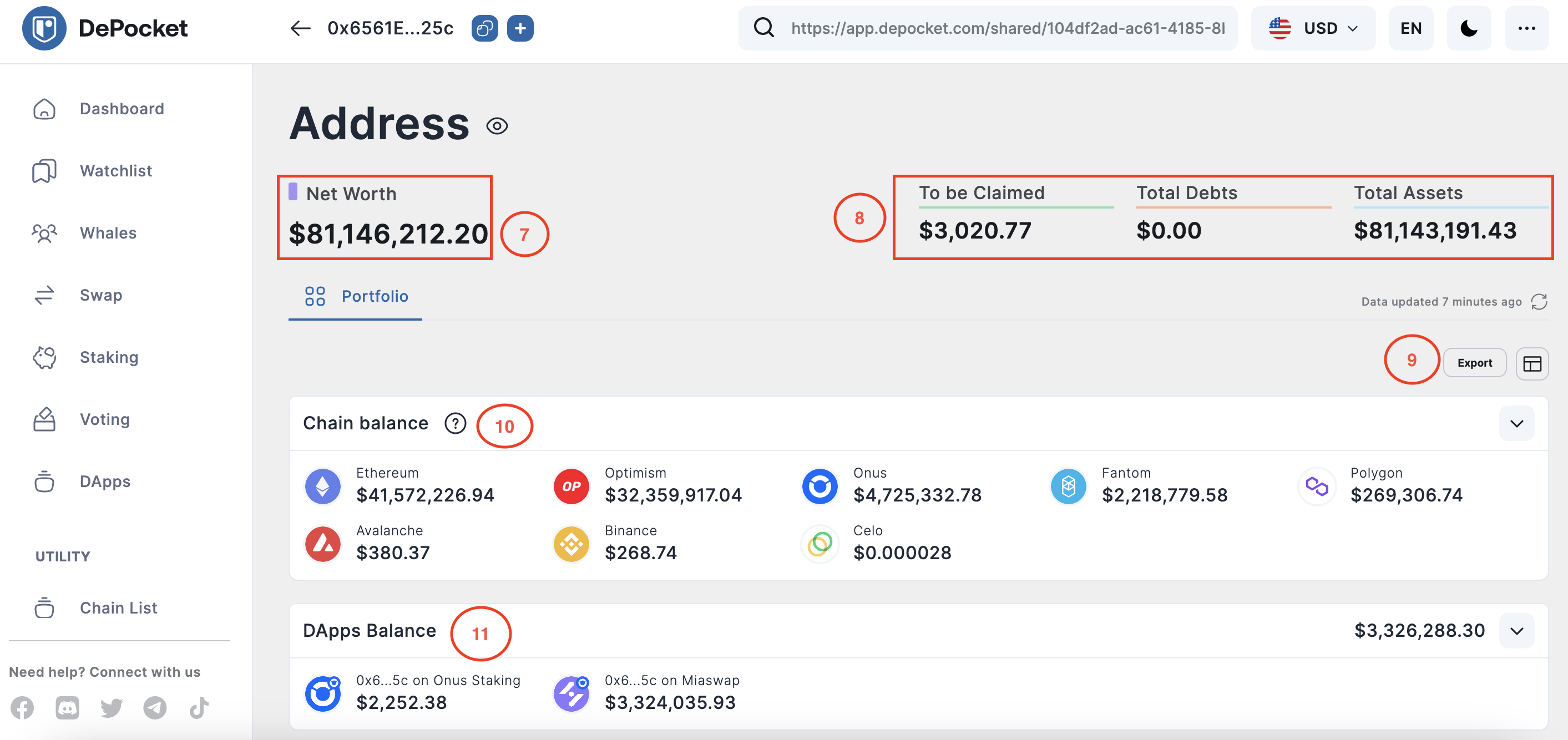Go back using the left arrow
The height and width of the screenshot is (740, 1568).
point(300,28)
